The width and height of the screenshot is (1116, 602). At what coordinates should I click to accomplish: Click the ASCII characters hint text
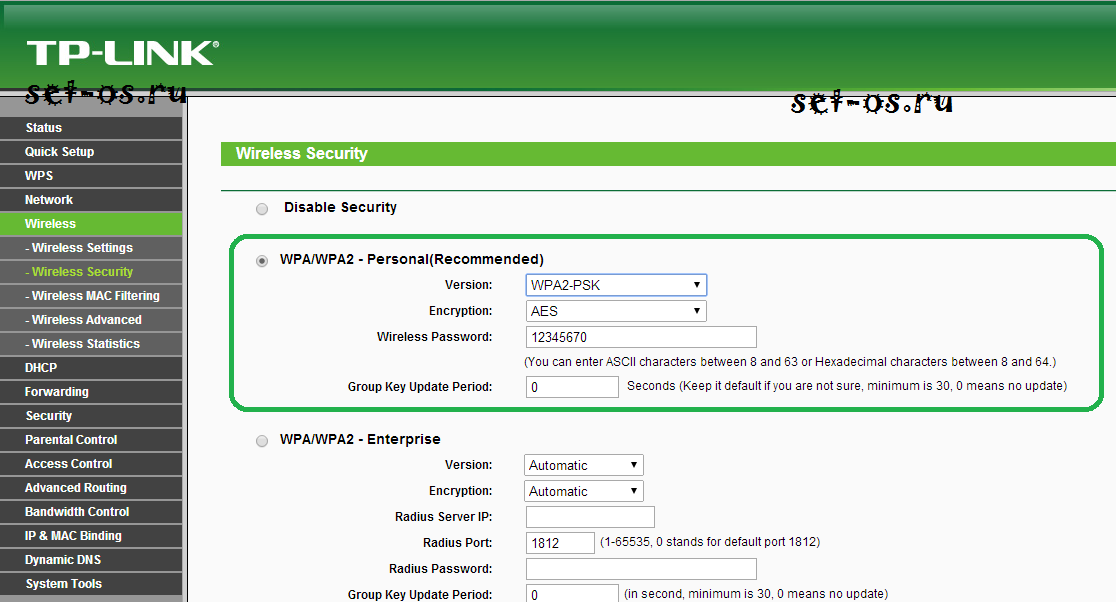click(x=790, y=361)
